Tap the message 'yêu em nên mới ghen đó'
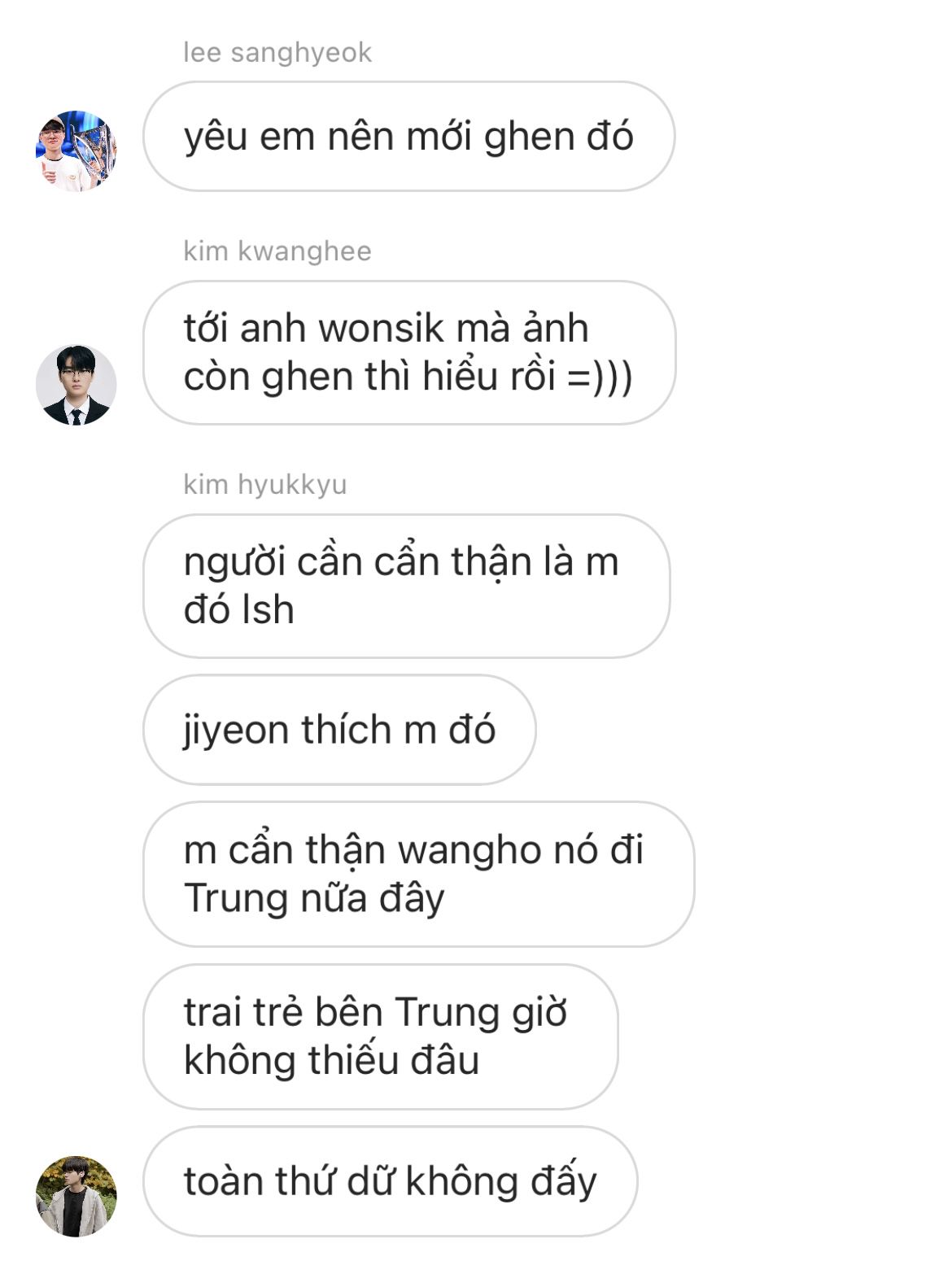 pos(409,136)
